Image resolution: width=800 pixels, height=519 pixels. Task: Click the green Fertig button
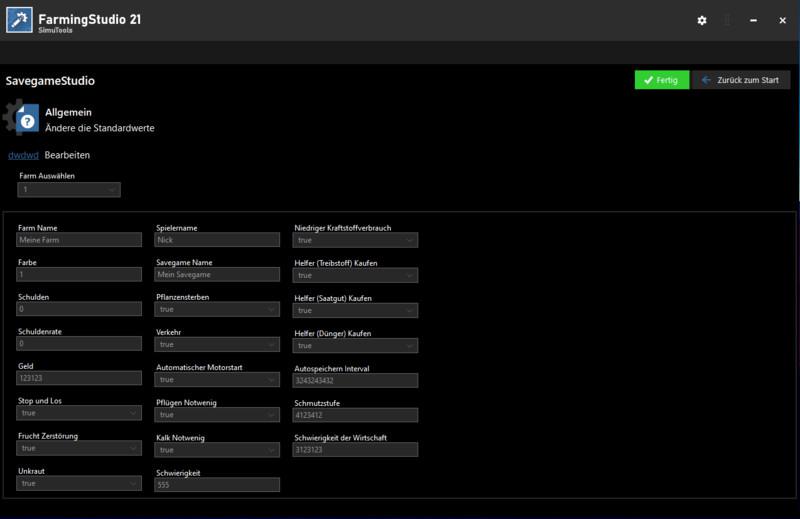pyautogui.click(x=661, y=80)
